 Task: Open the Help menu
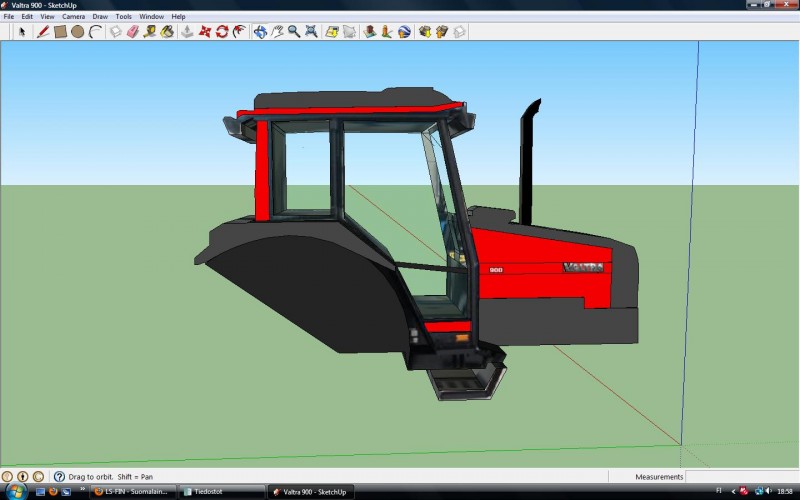(x=178, y=16)
